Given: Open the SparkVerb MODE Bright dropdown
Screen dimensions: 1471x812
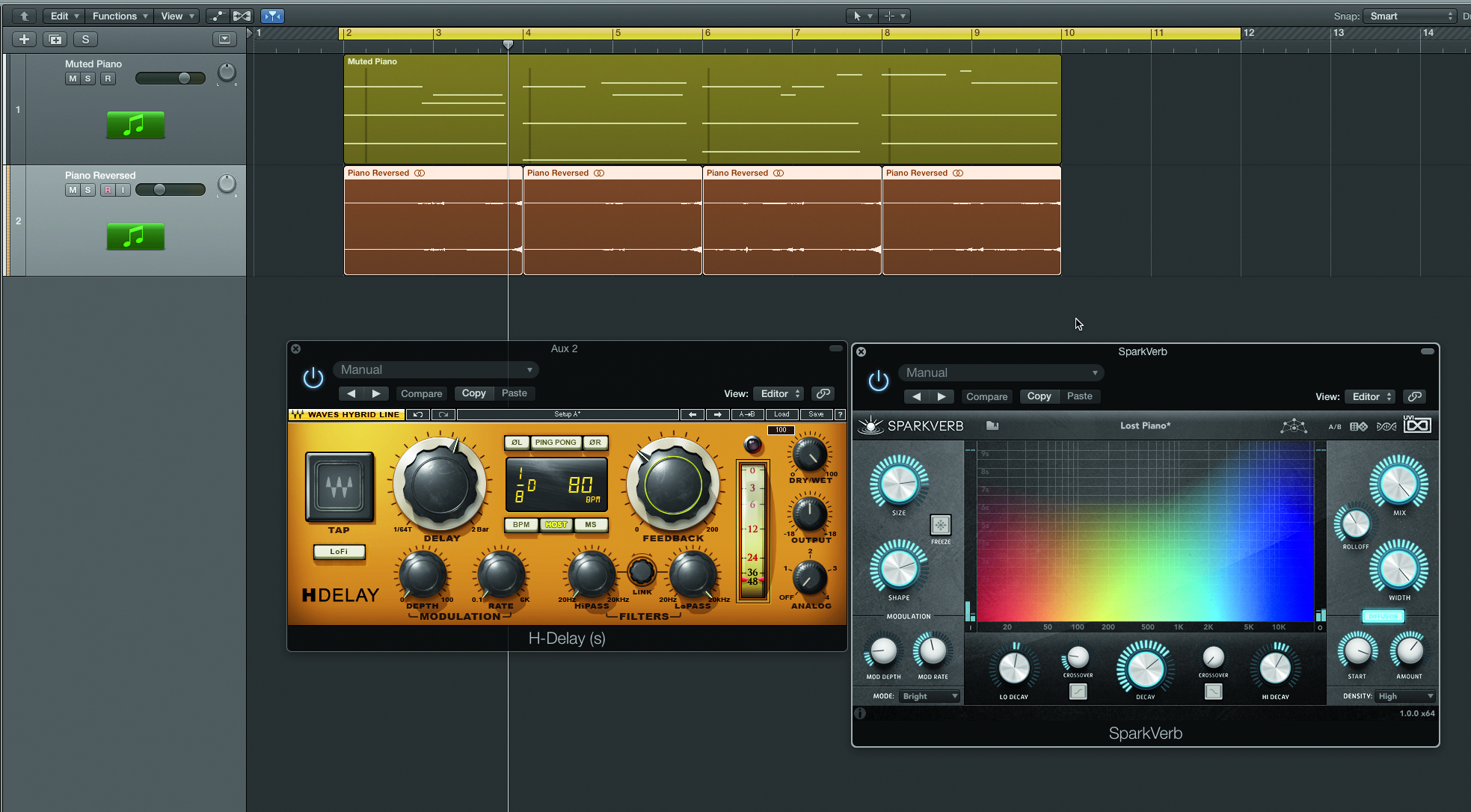Looking at the screenshot, I should point(930,696).
